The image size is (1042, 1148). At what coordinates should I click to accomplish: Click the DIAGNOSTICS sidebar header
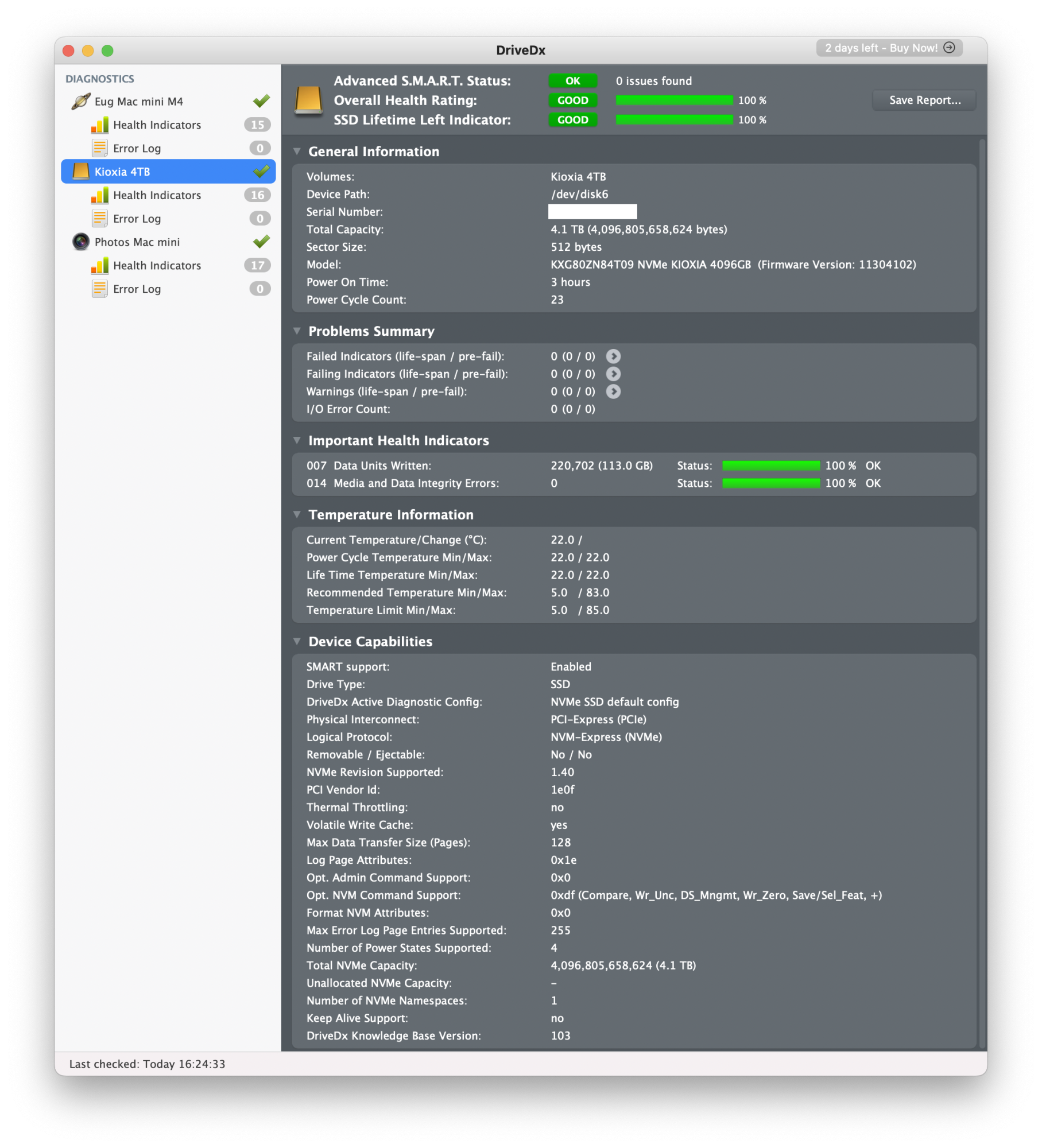click(x=100, y=79)
